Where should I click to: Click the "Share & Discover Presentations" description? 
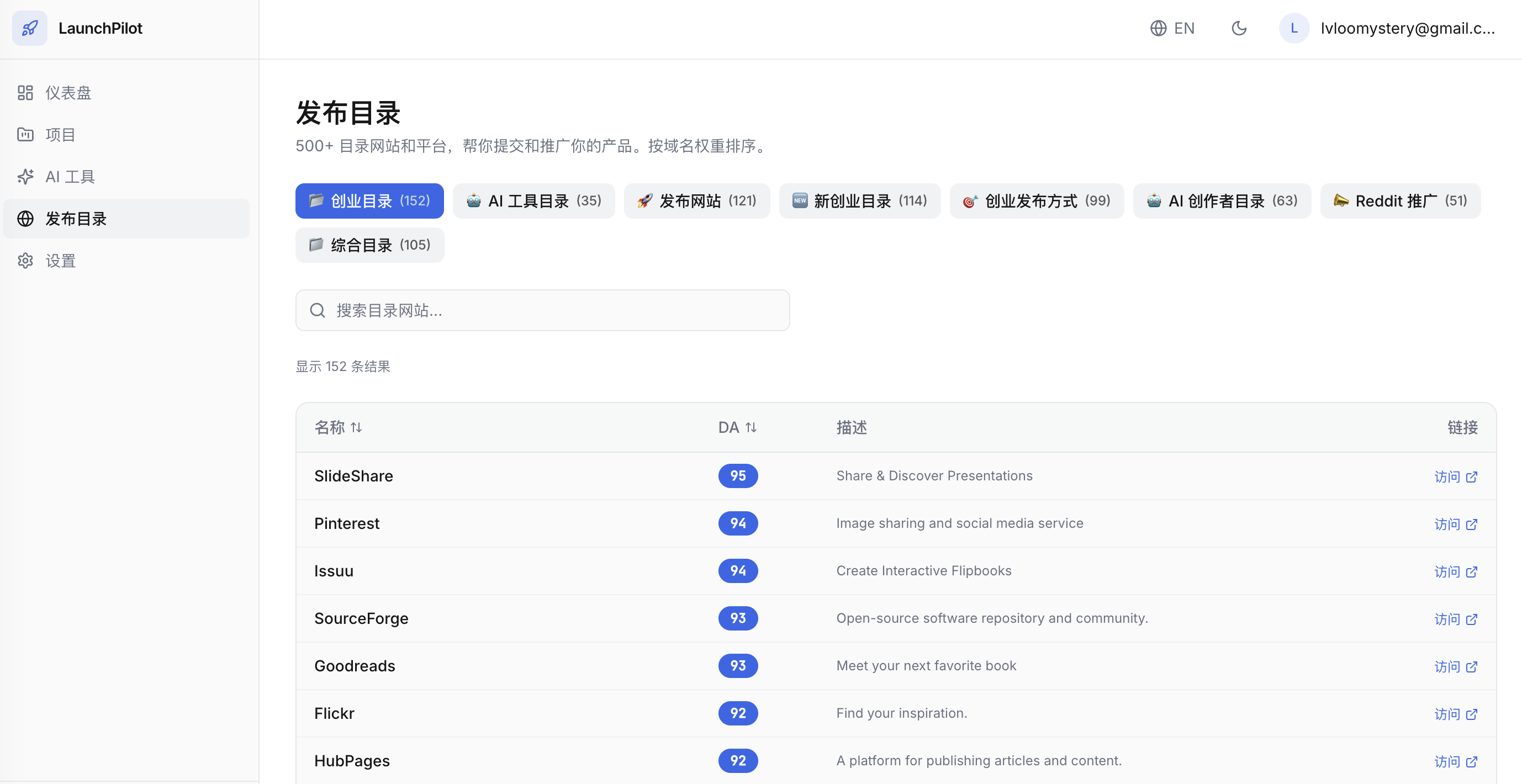934,475
